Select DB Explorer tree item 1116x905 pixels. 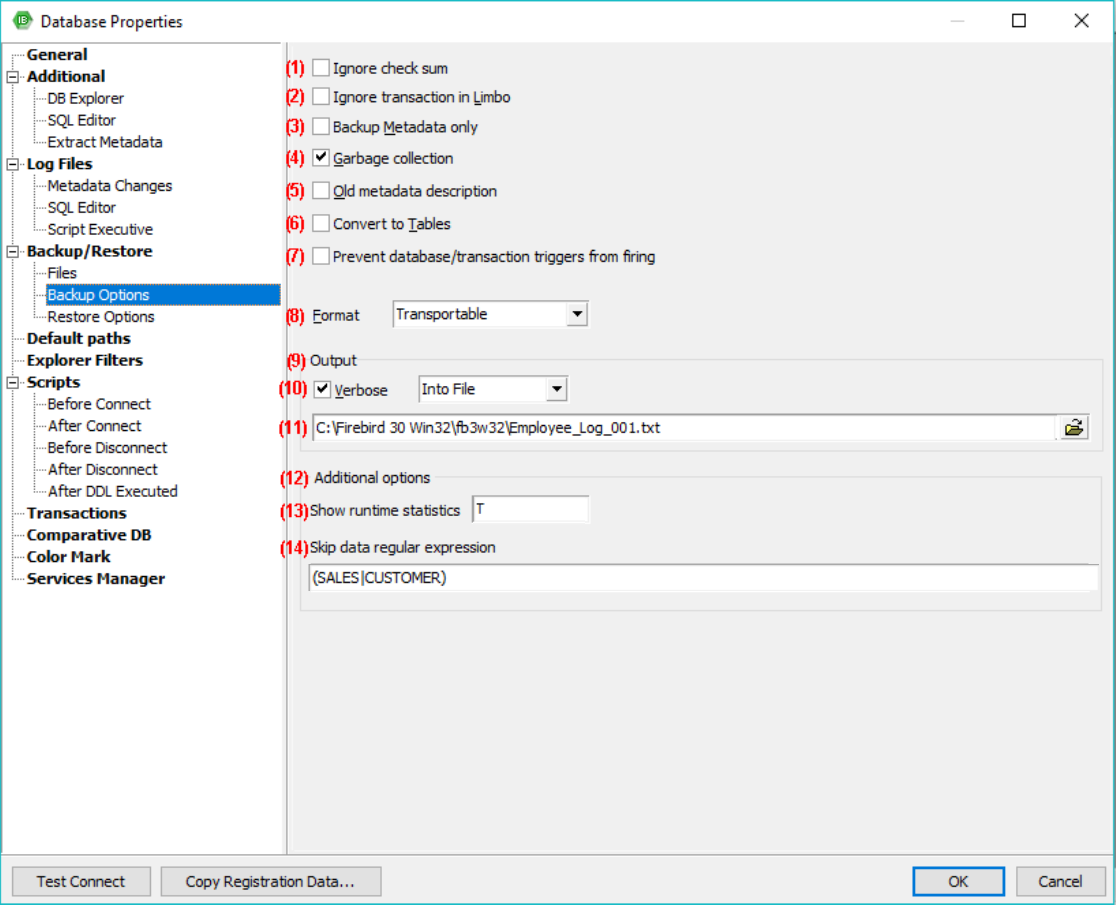85,98
